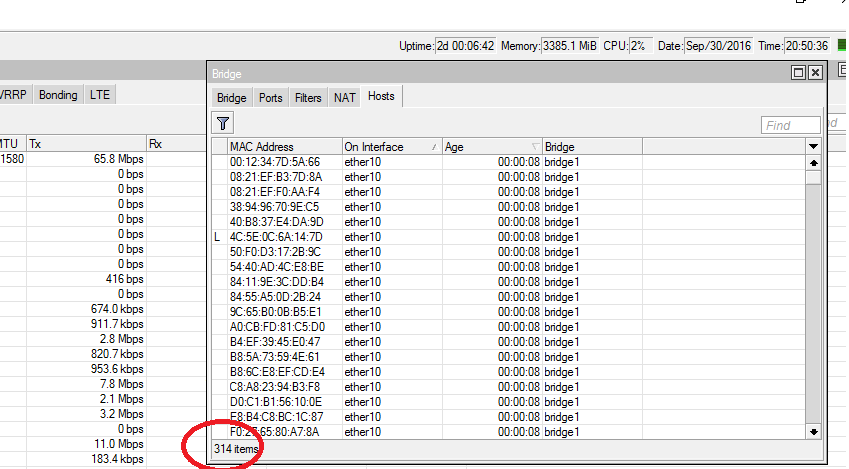
Task: Click the 183.4 kbps Tx value
Action: [x=117, y=459]
